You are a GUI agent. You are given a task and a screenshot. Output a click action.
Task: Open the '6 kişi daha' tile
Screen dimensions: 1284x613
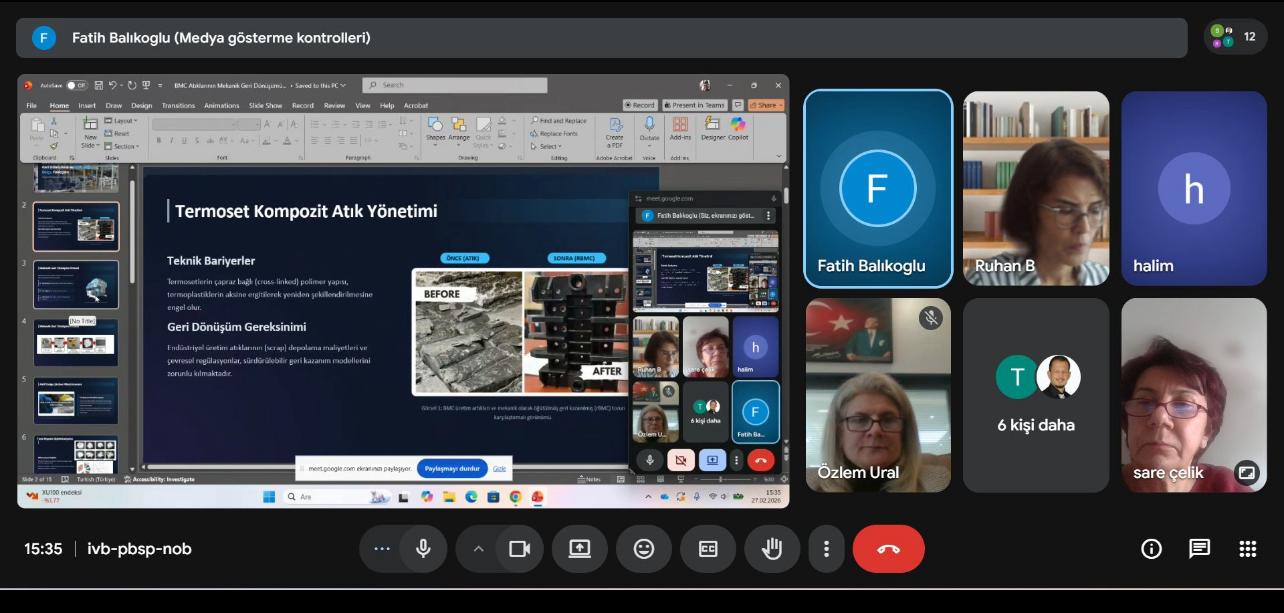(x=1036, y=395)
